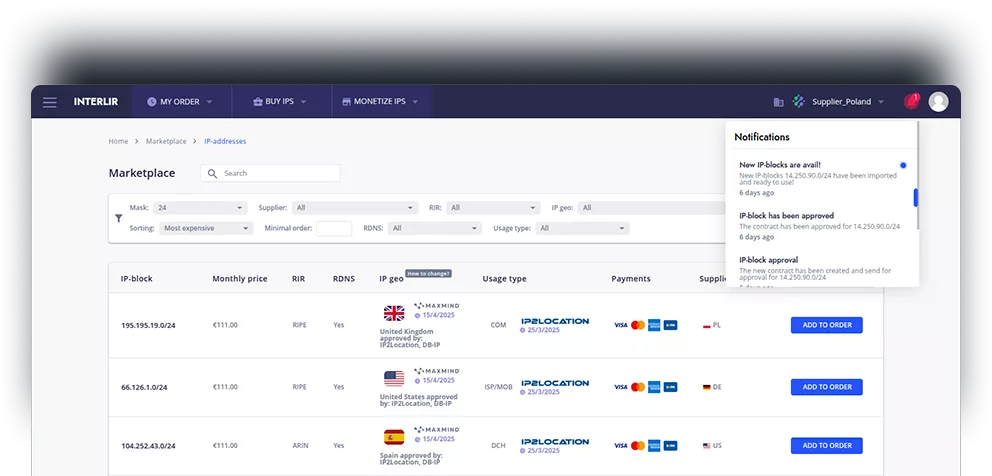This screenshot has width=992, height=476.
Task: Open the Mask dropdown showing 24
Action: click(201, 208)
